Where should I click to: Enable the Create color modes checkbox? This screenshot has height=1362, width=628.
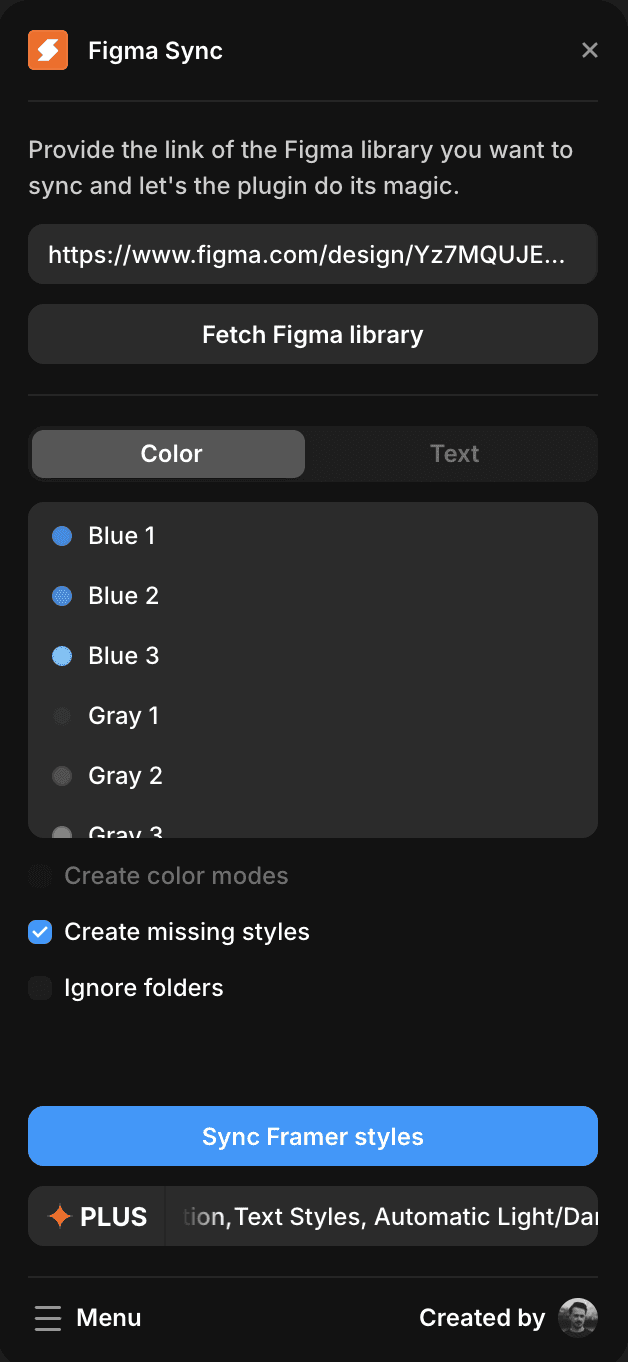coord(40,875)
